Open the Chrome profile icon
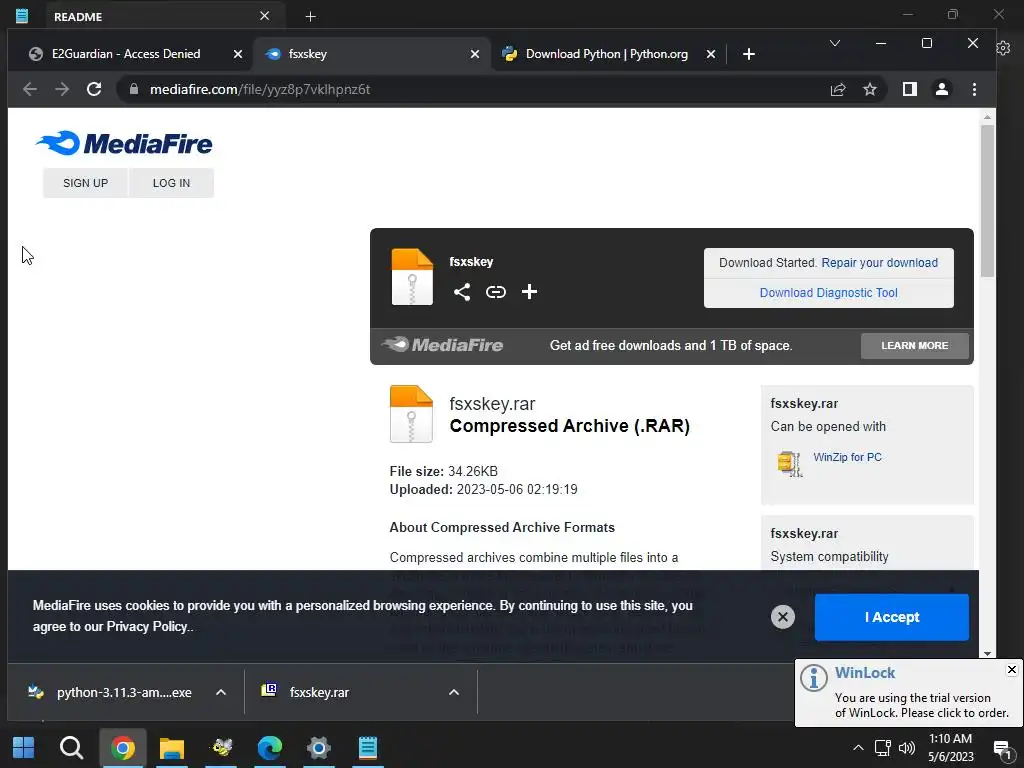This screenshot has width=1024, height=768. click(942, 89)
